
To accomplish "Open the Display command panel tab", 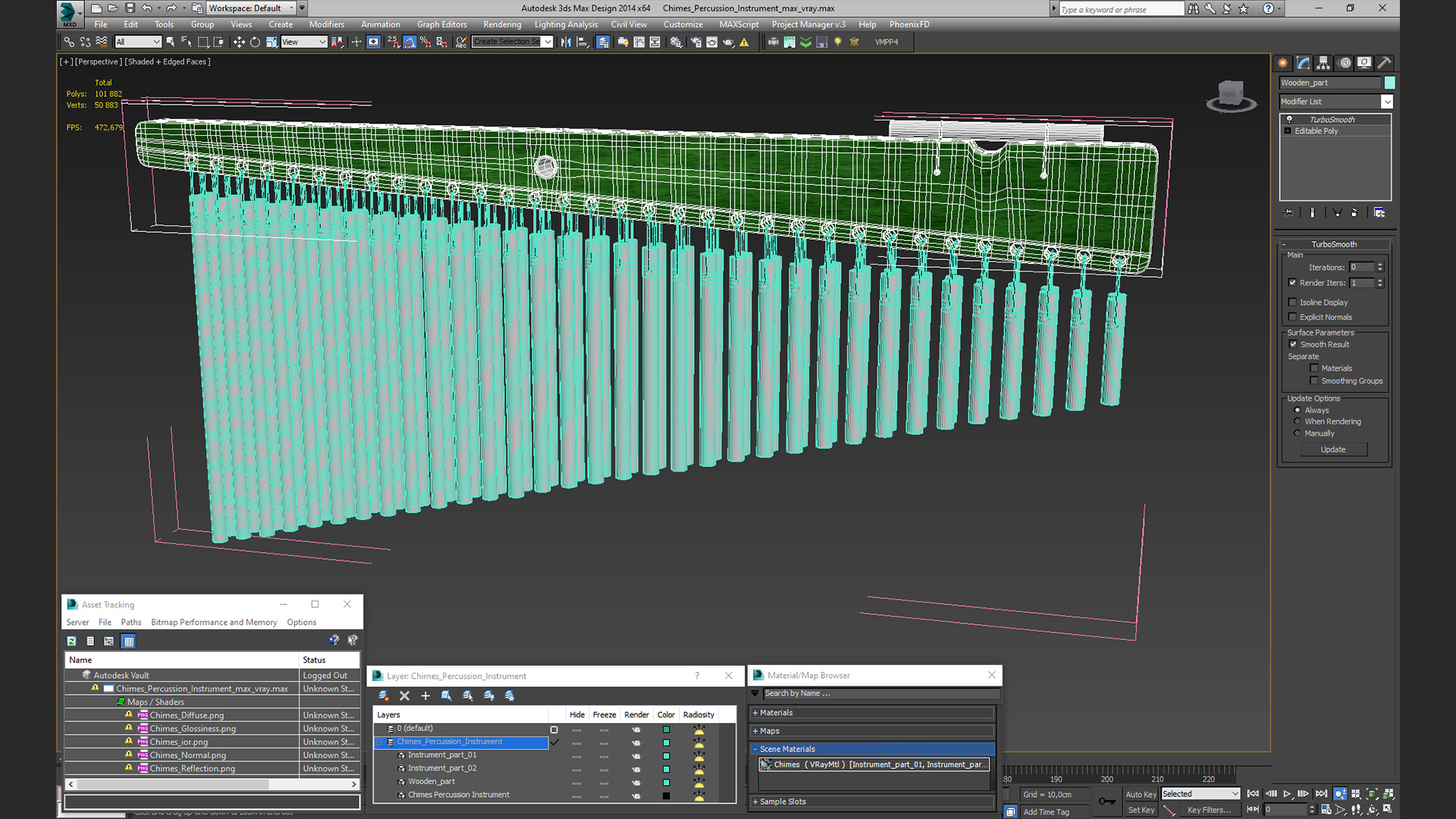I will [x=1364, y=63].
